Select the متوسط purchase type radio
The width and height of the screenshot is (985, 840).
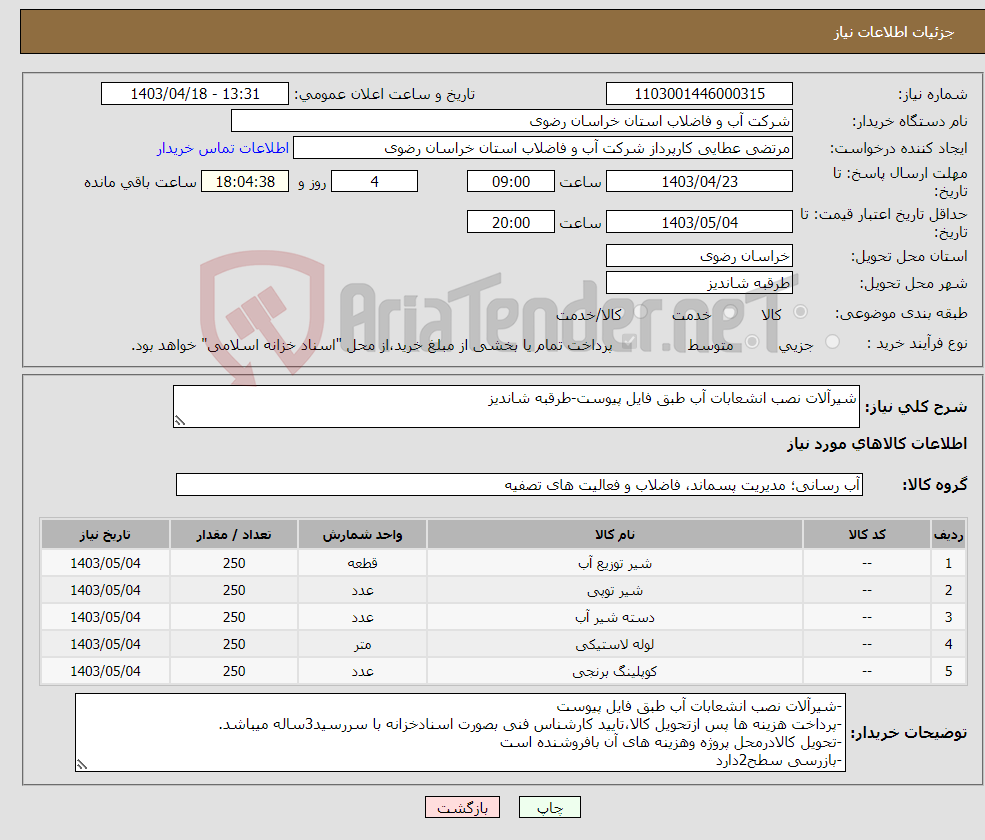[752, 342]
